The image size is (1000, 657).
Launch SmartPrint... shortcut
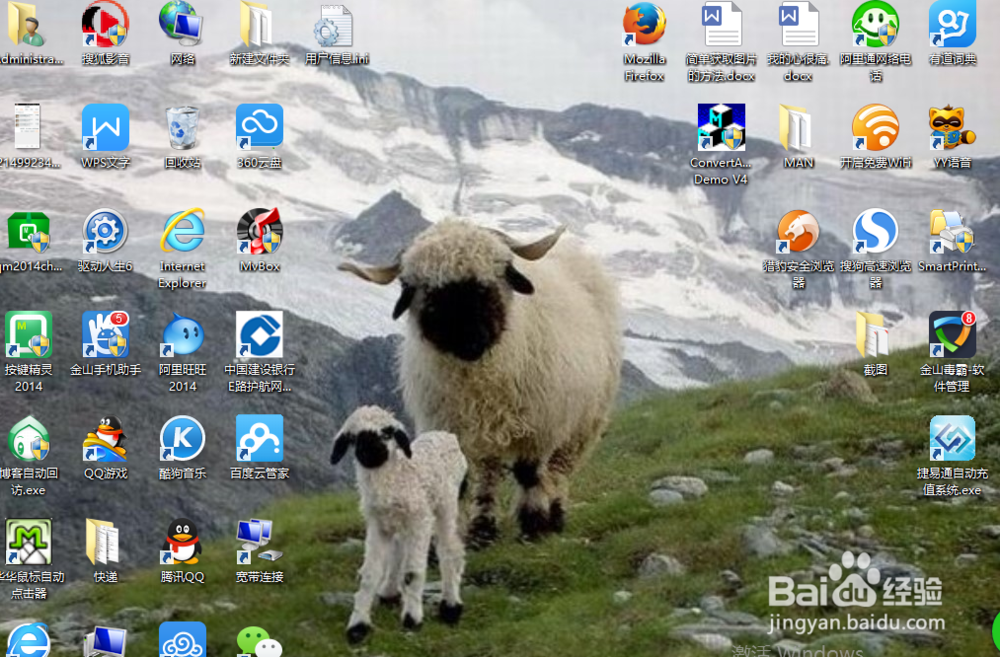(952, 232)
